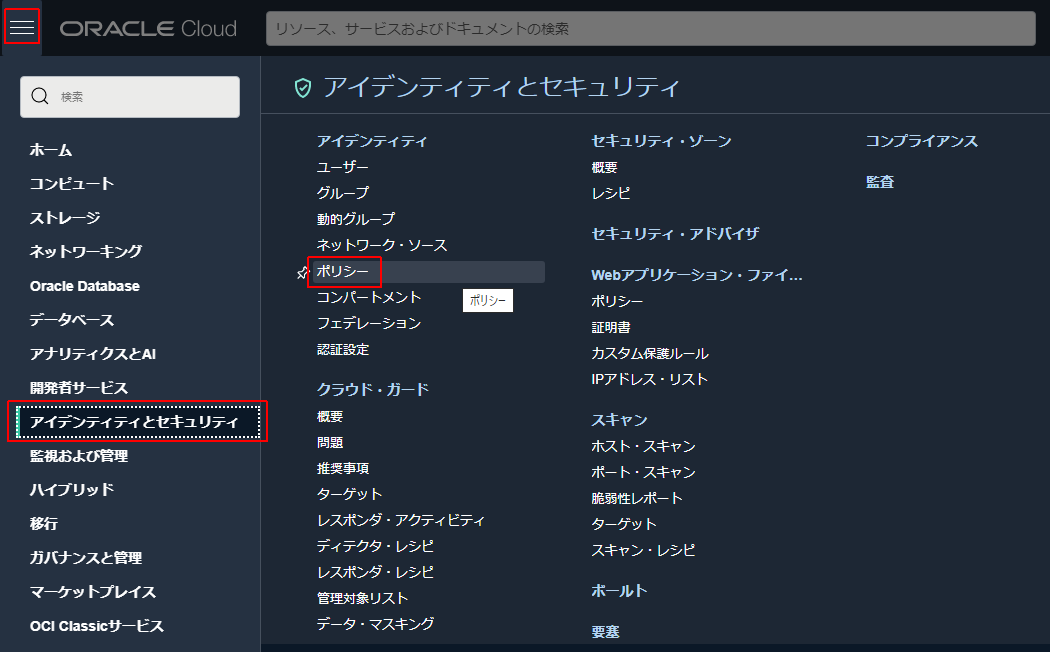Viewport: 1050px width, 652px height.
Task: Select Oracle Database in sidebar
Action: click(x=85, y=286)
